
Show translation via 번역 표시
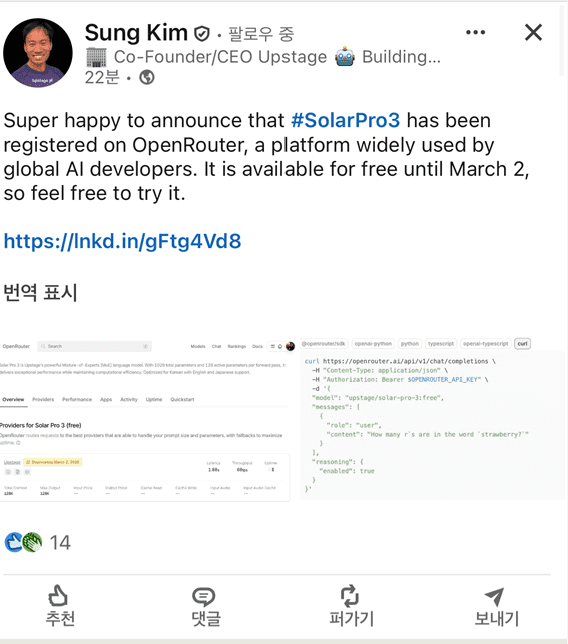[40, 292]
